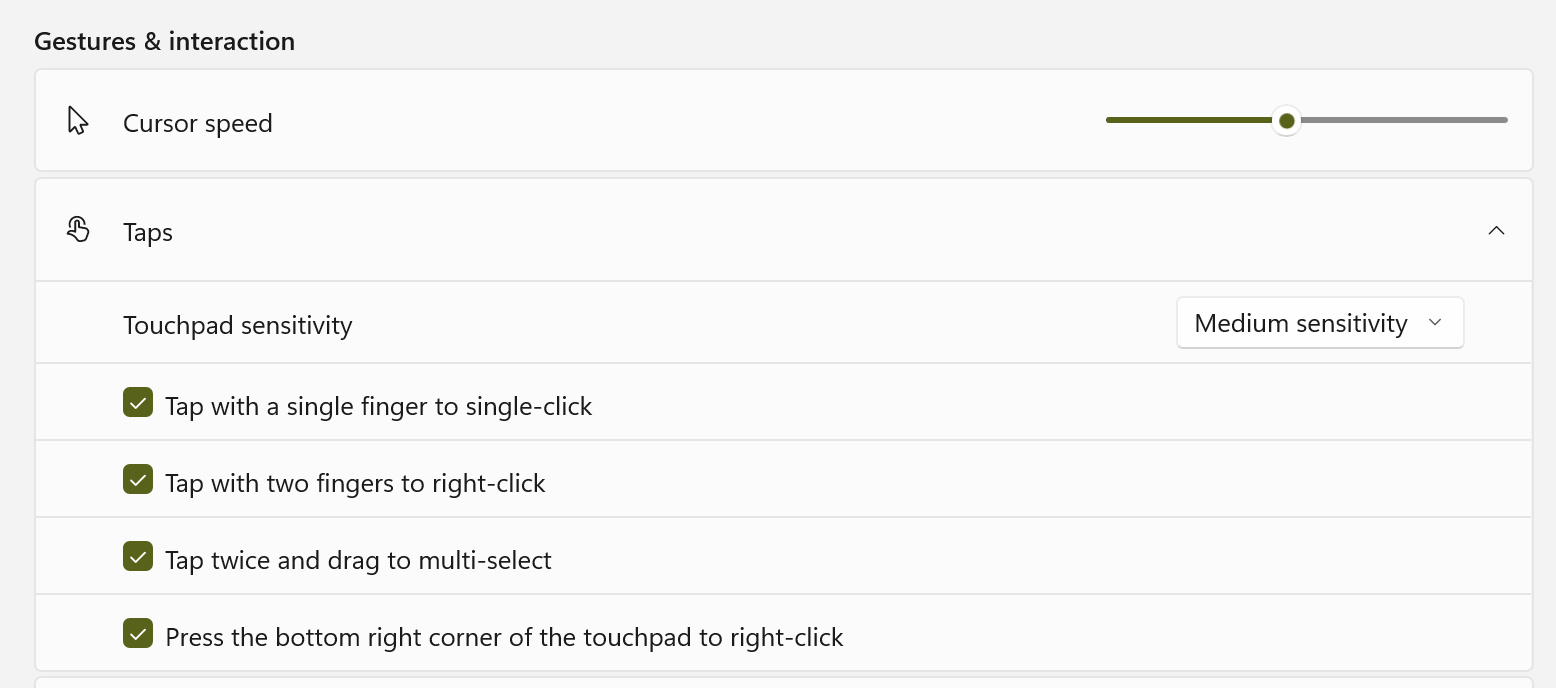The image size is (1556, 688).
Task: Disable the two fingers right-click checkbox
Action: pos(138,480)
